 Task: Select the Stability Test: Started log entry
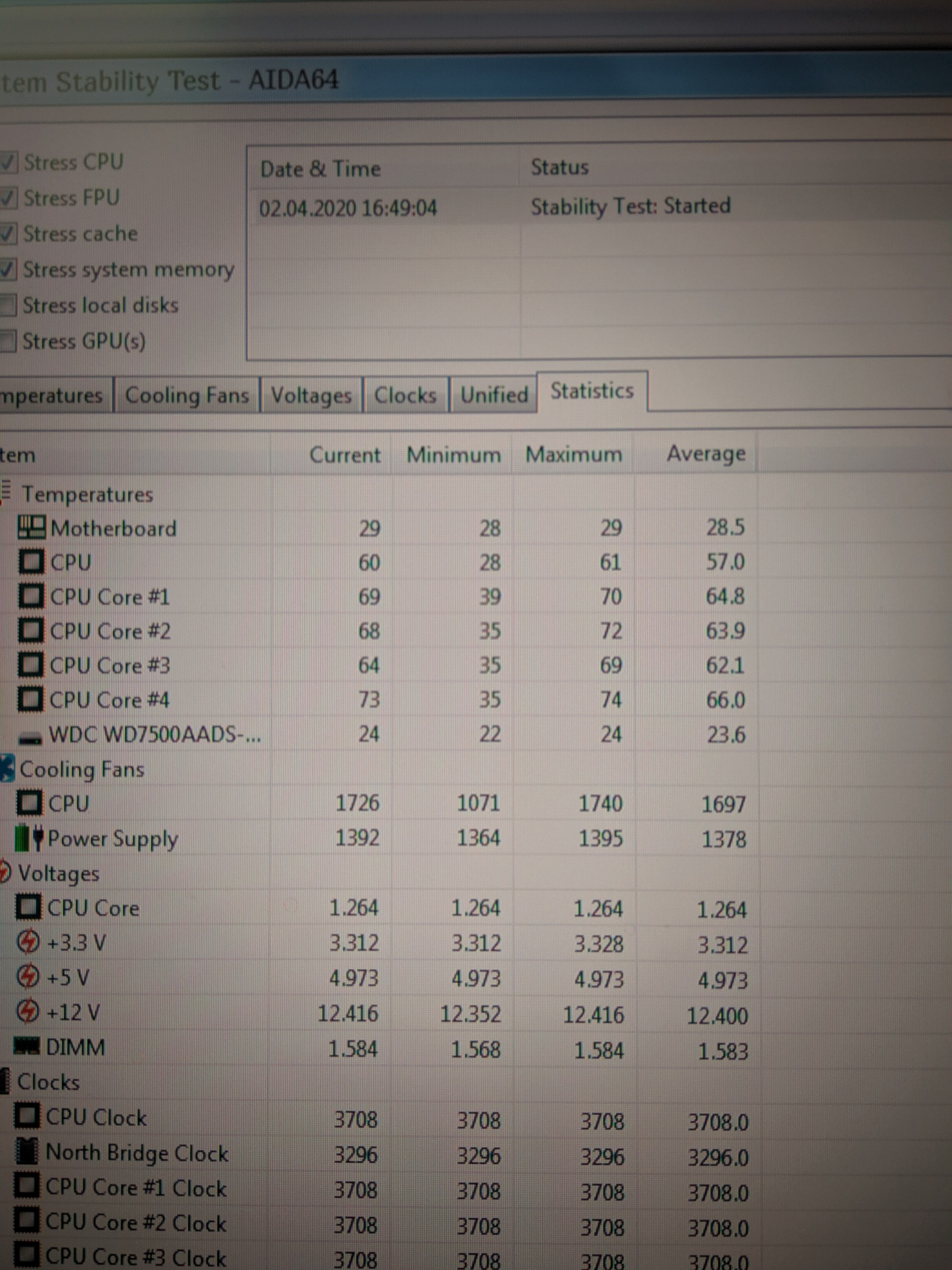630,205
